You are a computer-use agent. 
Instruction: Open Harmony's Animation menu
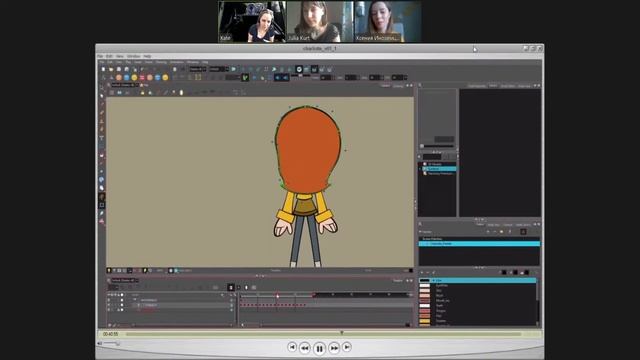click(177, 62)
